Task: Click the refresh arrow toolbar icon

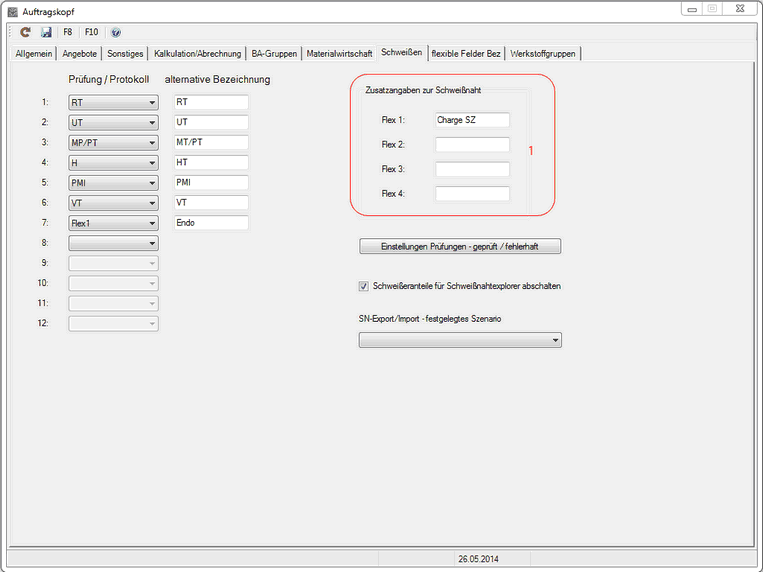Action: click(x=26, y=32)
